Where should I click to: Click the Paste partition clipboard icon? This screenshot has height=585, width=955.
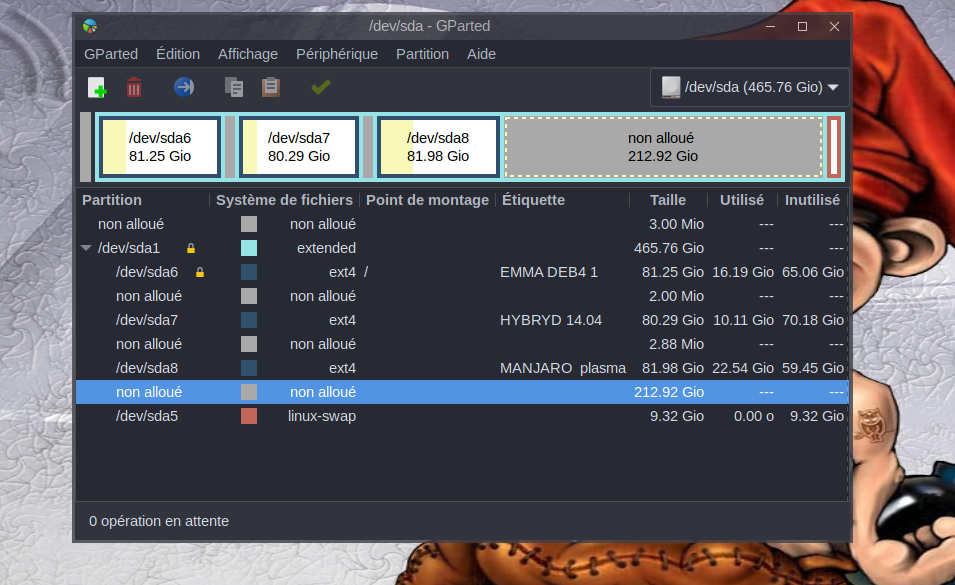pyautogui.click(x=271, y=87)
